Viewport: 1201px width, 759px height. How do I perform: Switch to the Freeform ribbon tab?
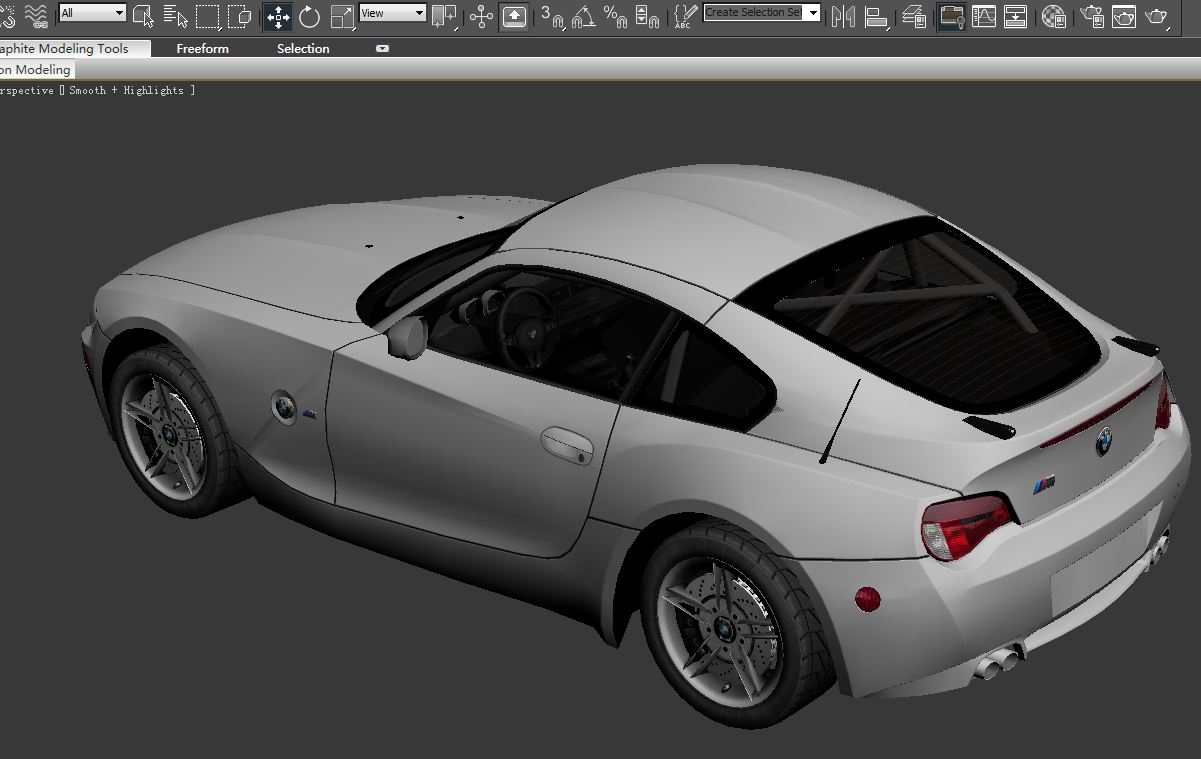[202, 48]
